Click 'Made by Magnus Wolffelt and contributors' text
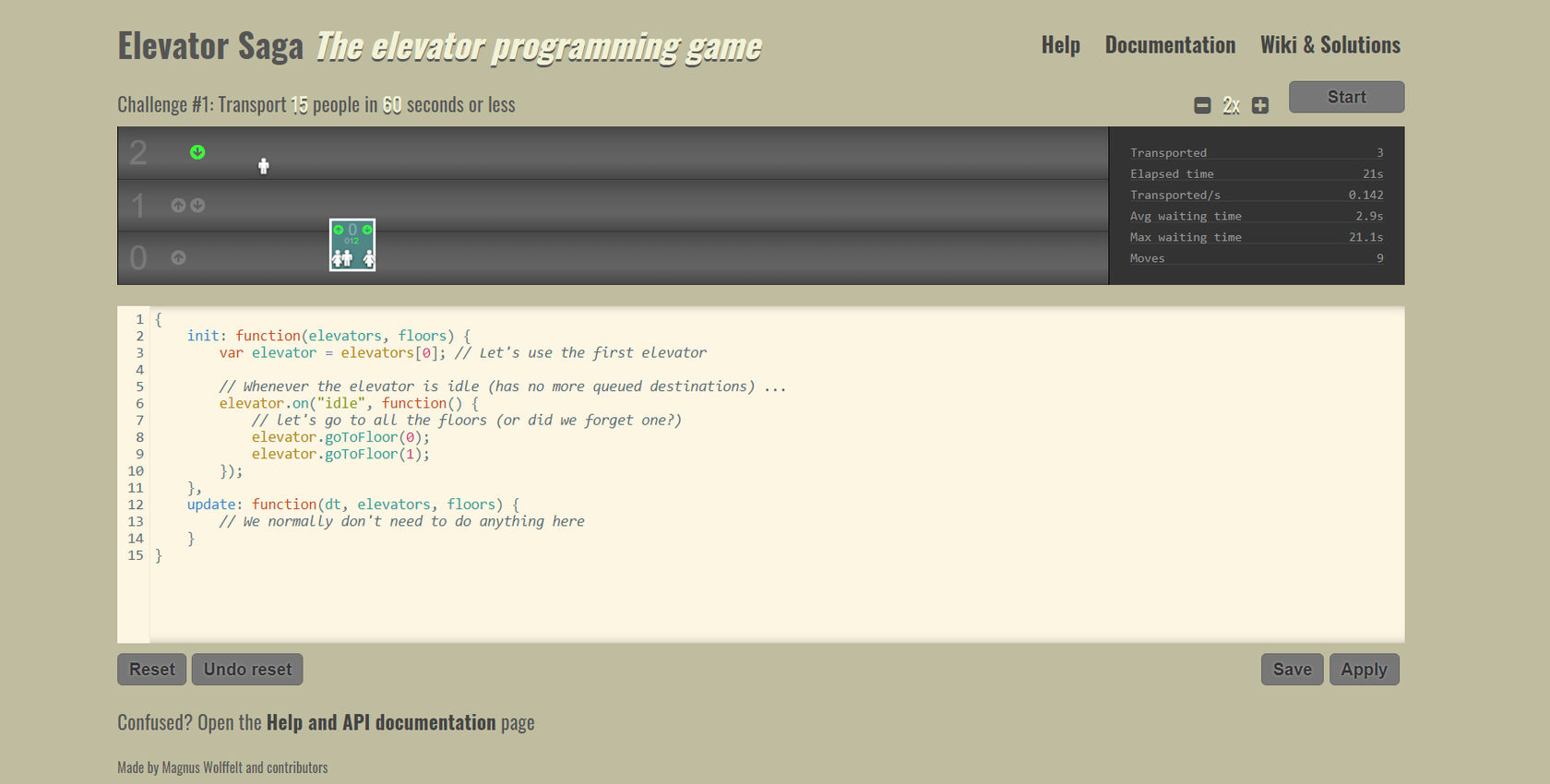 click(222, 767)
